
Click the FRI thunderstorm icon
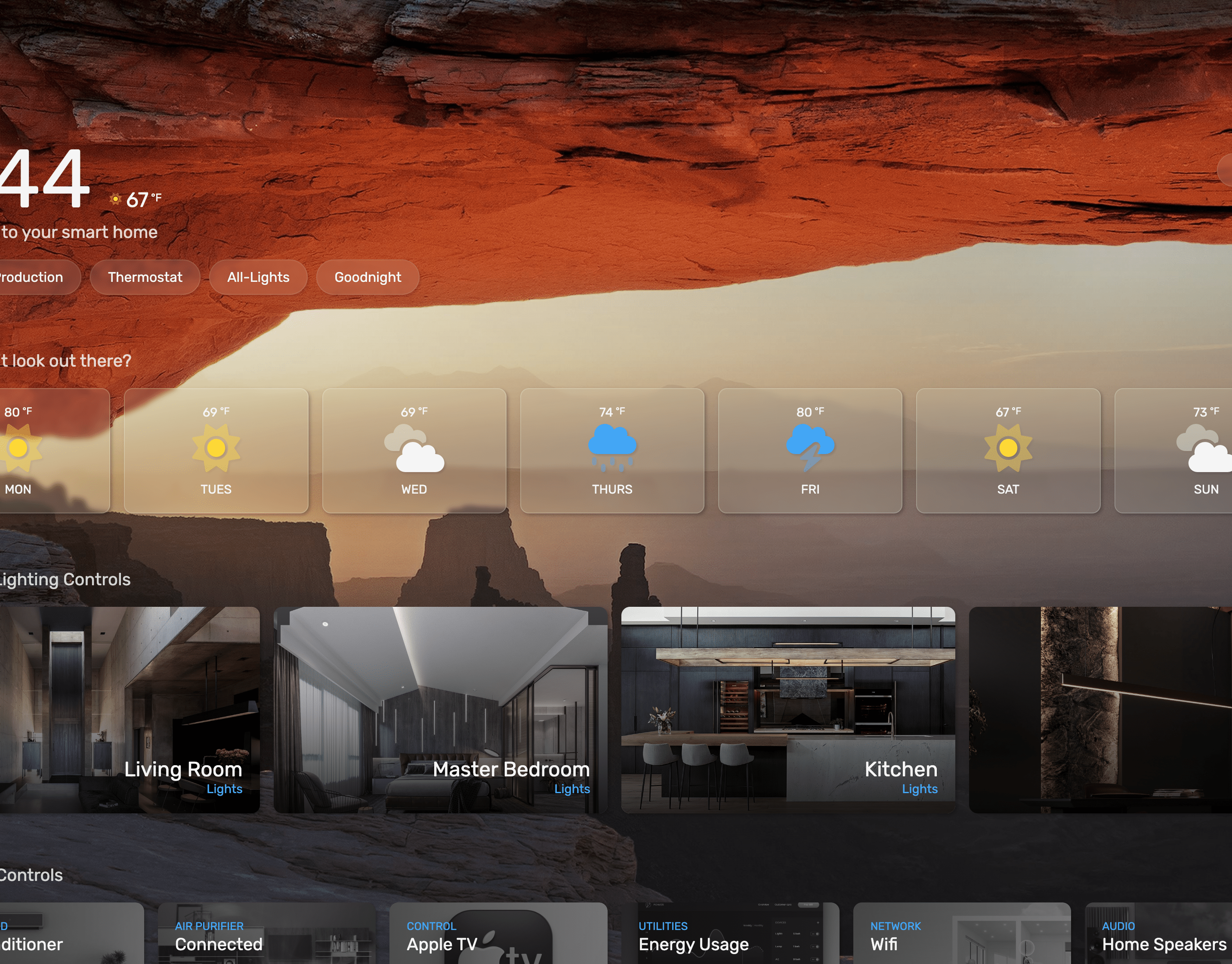(x=810, y=449)
